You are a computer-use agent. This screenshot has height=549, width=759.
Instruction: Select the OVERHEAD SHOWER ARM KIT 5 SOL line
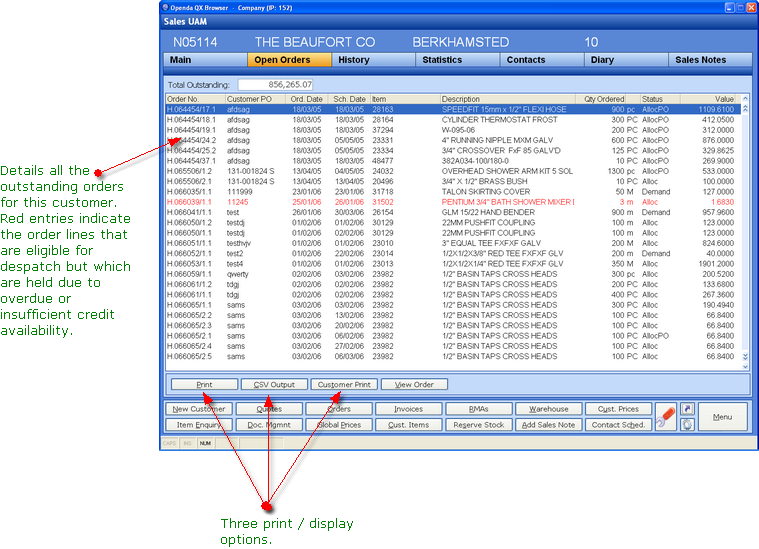453,171
